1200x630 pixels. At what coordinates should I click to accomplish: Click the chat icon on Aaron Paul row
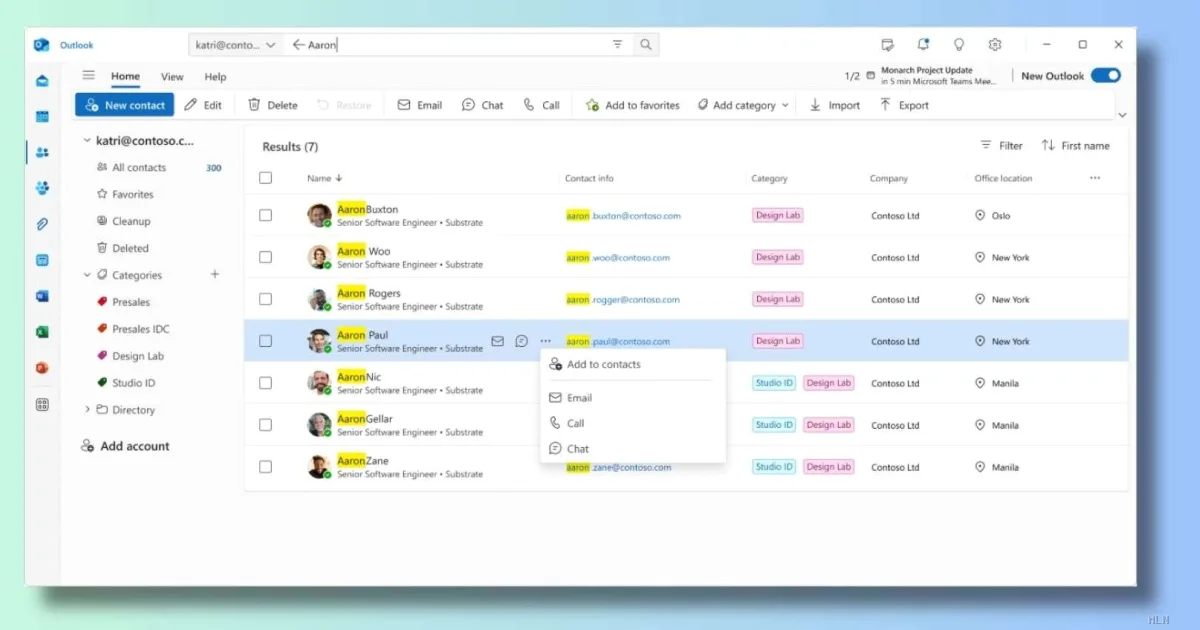click(521, 341)
